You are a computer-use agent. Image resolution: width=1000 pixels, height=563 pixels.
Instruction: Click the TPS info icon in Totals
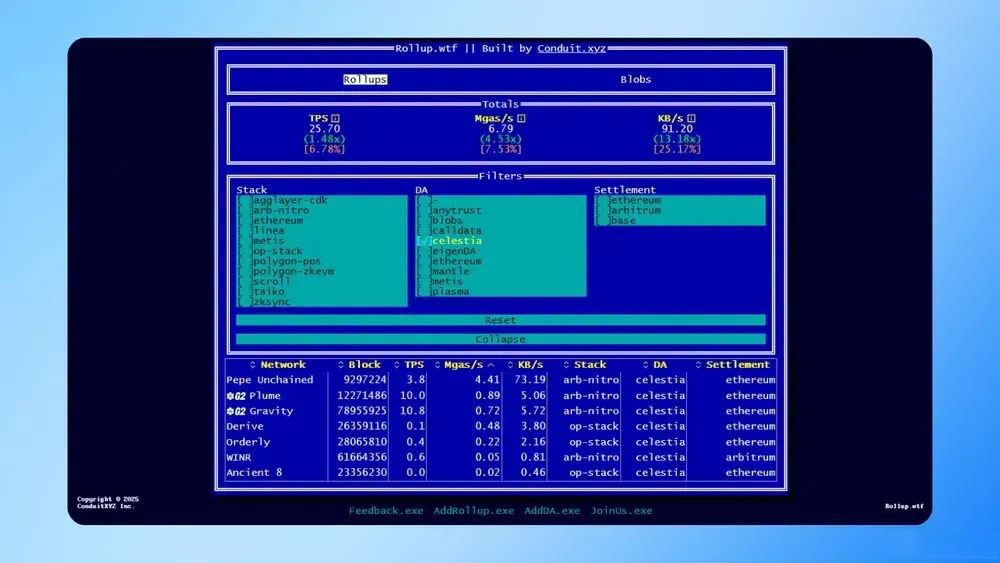335,119
